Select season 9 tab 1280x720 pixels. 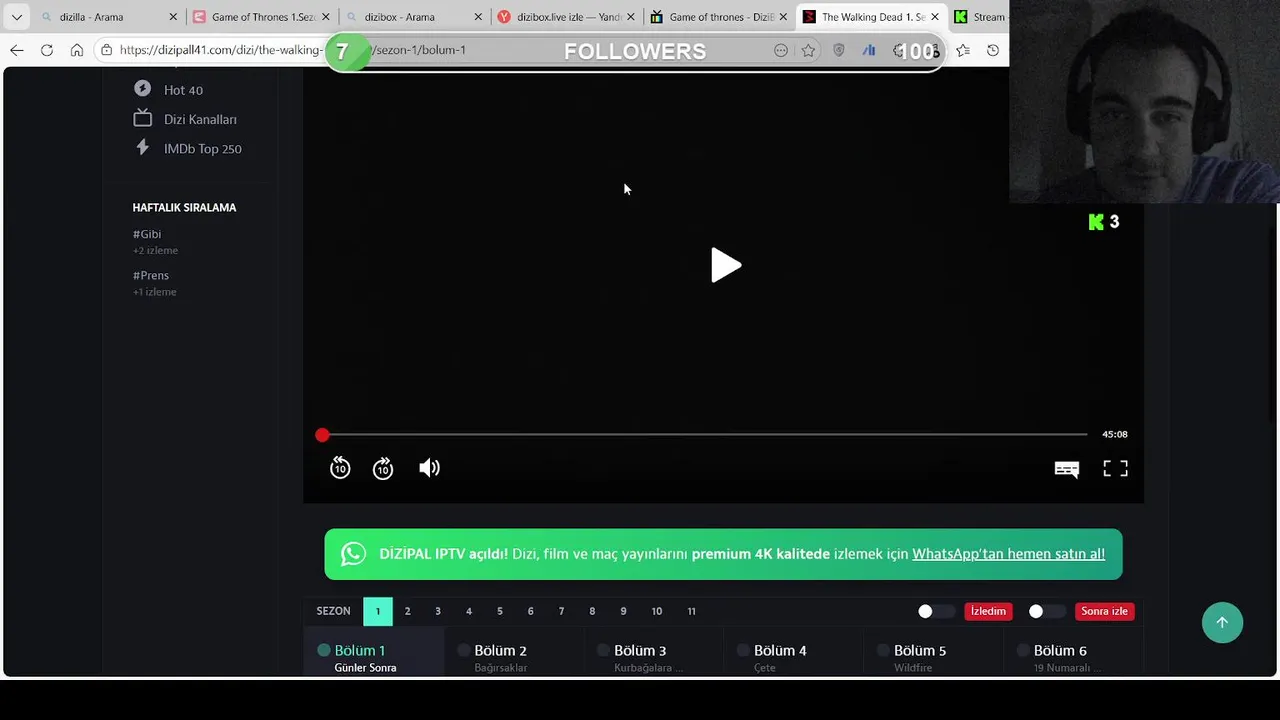point(623,611)
